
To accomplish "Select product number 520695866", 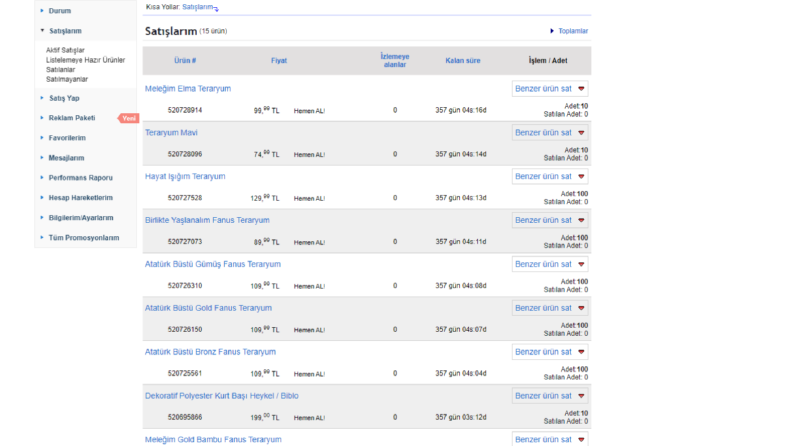I will point(185,418).
